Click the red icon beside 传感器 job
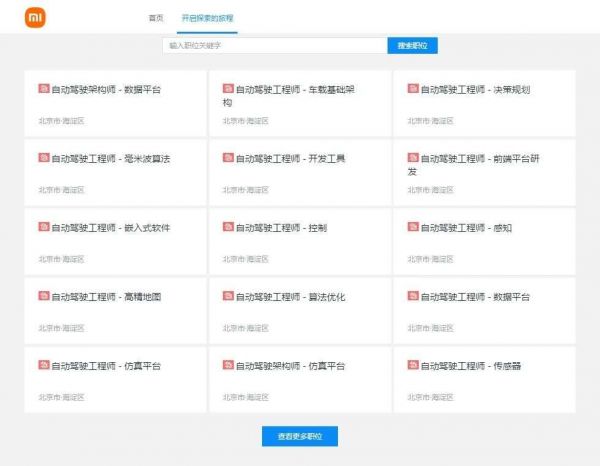The image size is (600, 466). (412, 365)
